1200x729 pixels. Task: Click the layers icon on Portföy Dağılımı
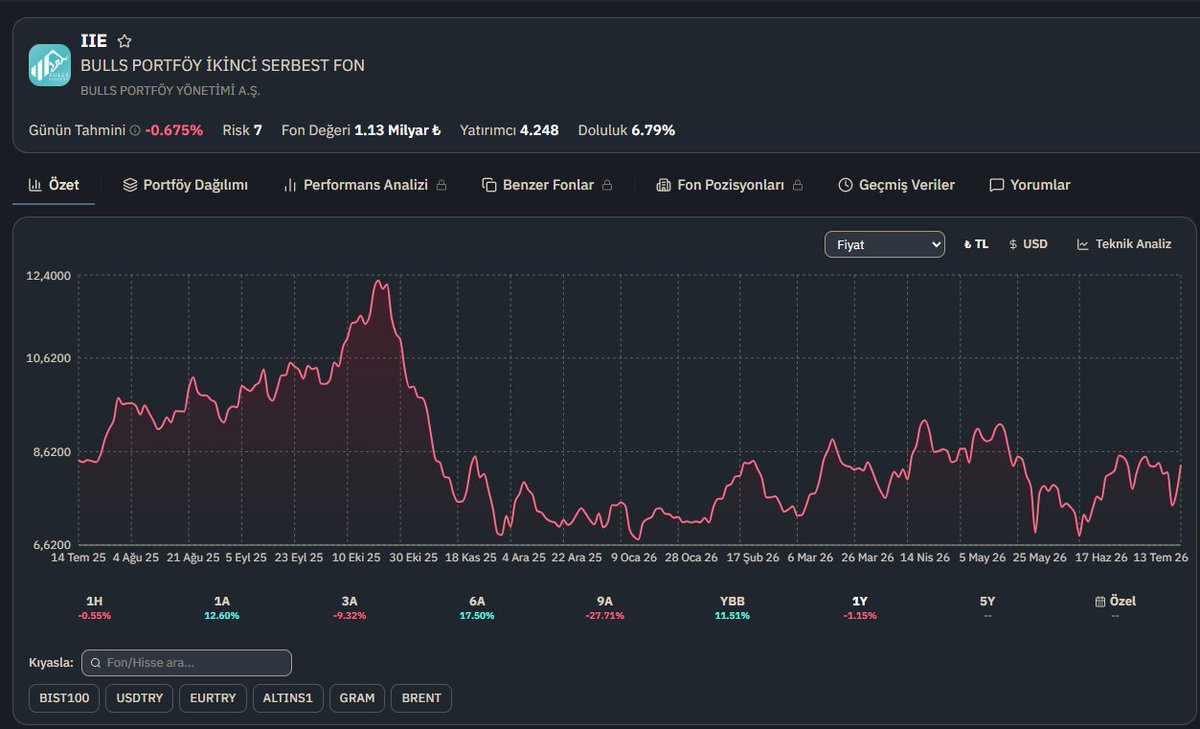pyautogui.click(x=130, y=185)
